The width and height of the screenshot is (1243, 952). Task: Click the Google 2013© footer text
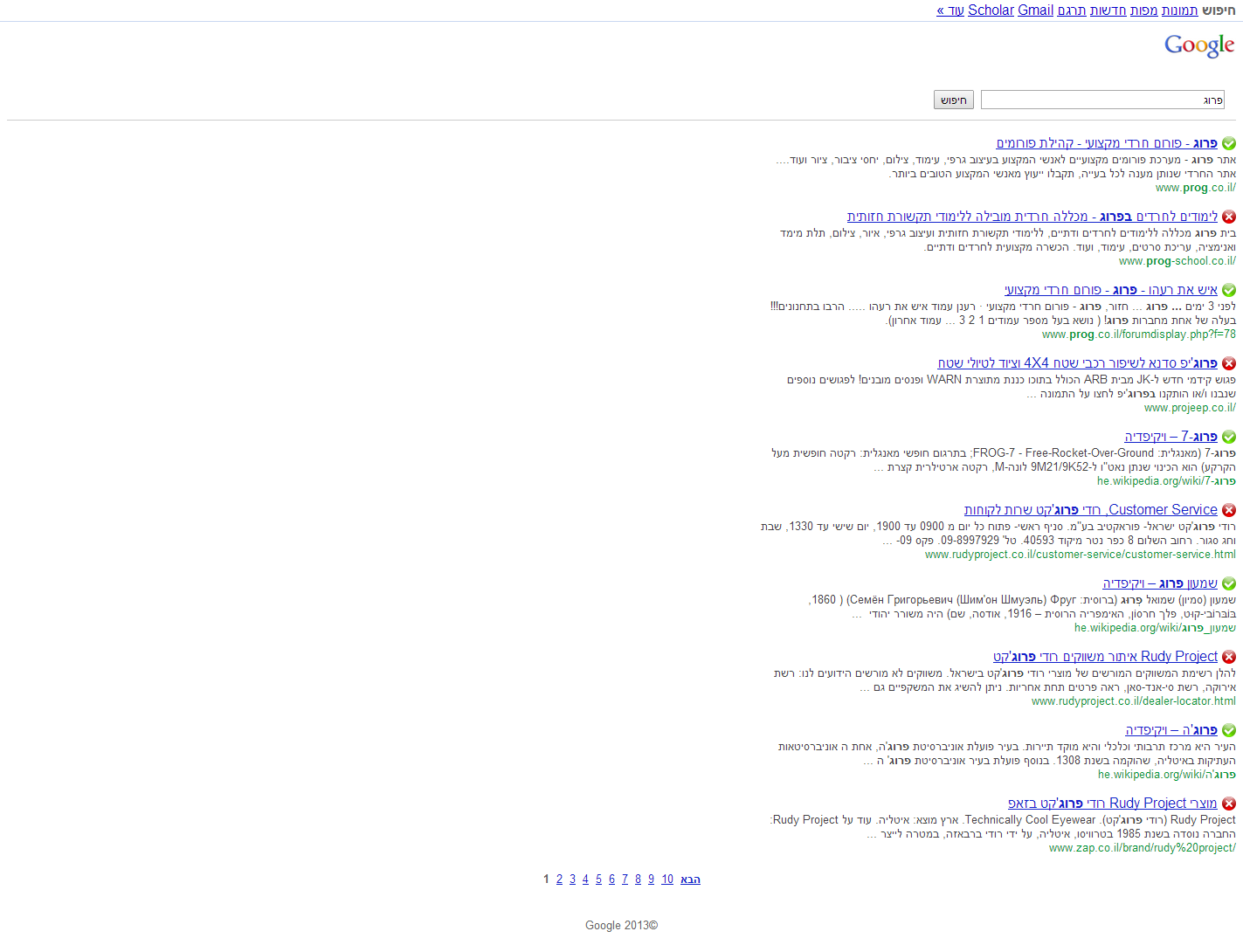point(622,926)
